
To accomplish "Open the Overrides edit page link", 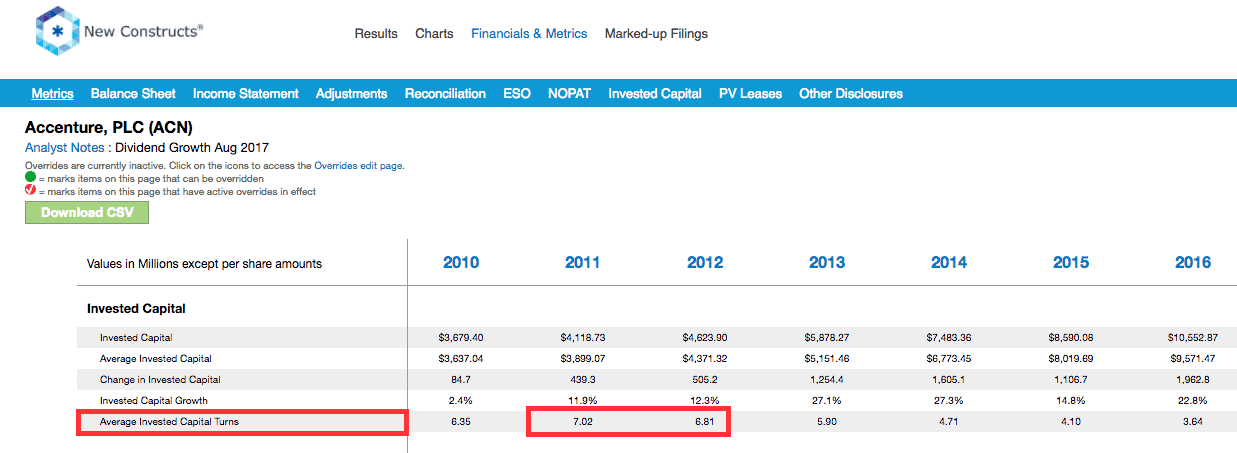I will (358, 166).
